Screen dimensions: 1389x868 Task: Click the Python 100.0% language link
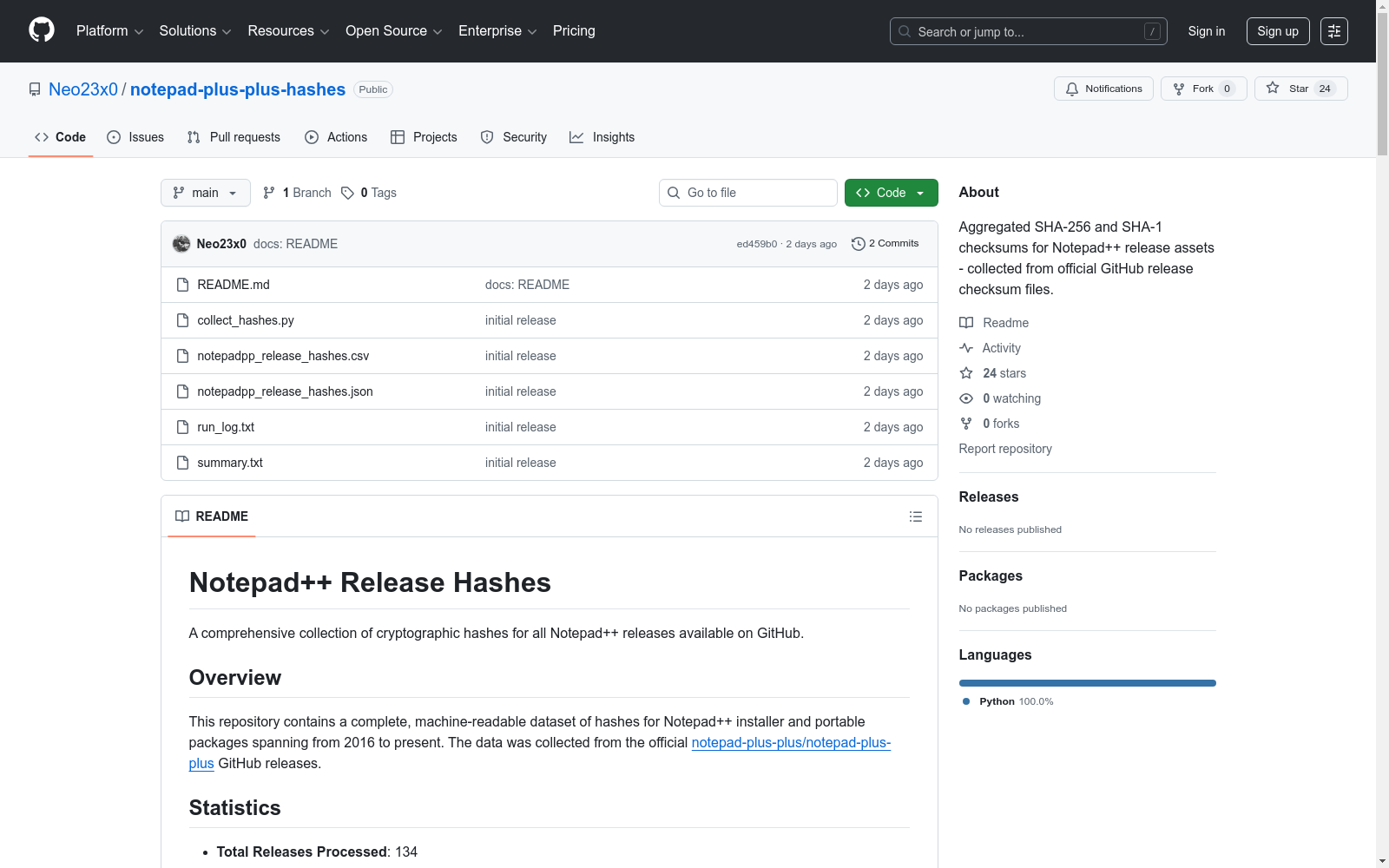[x=1009, y=701]
